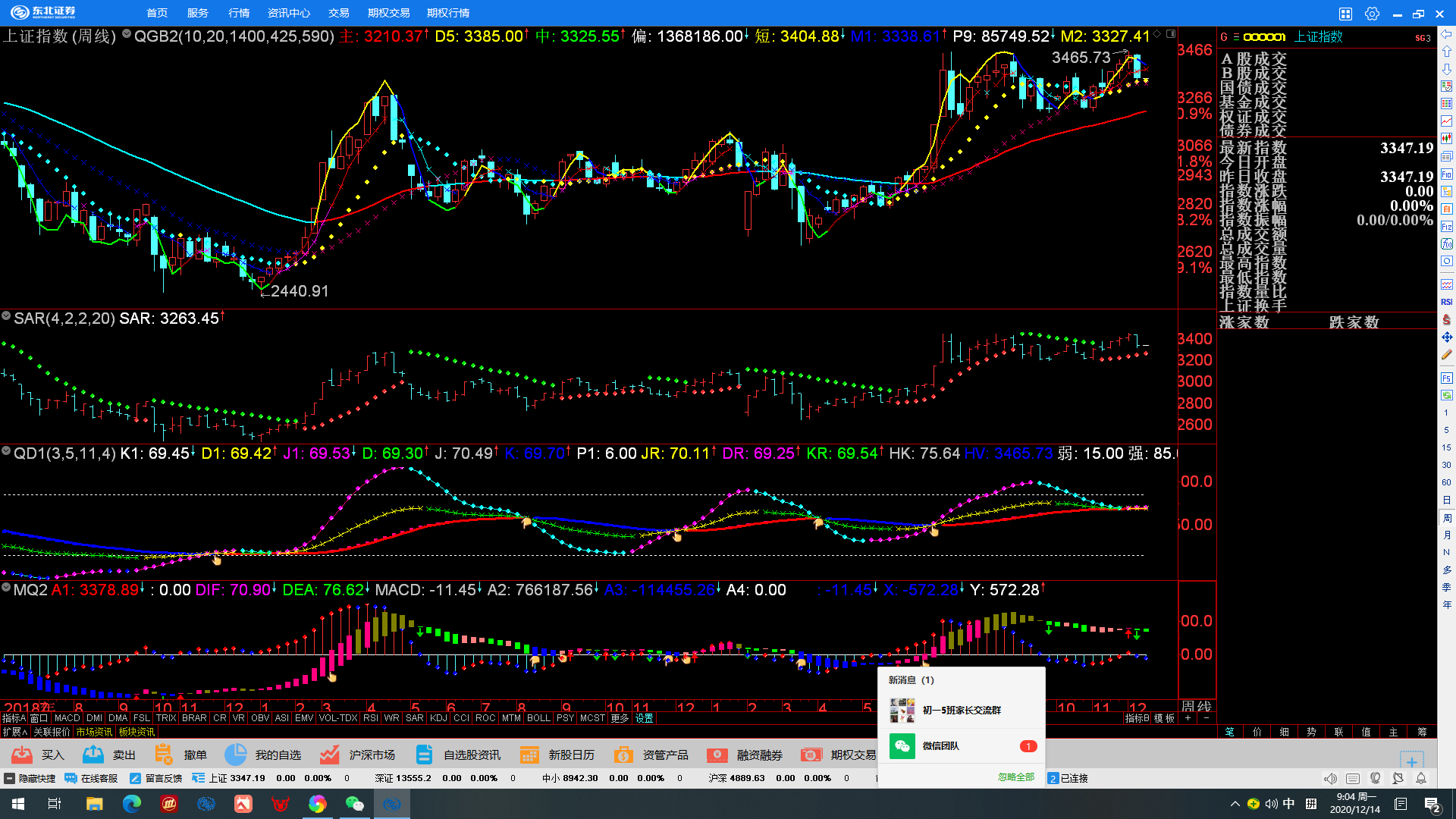Screen dimensions: 1456x819
Task: Click the dotted plus add button
Action: point(1411,761)
